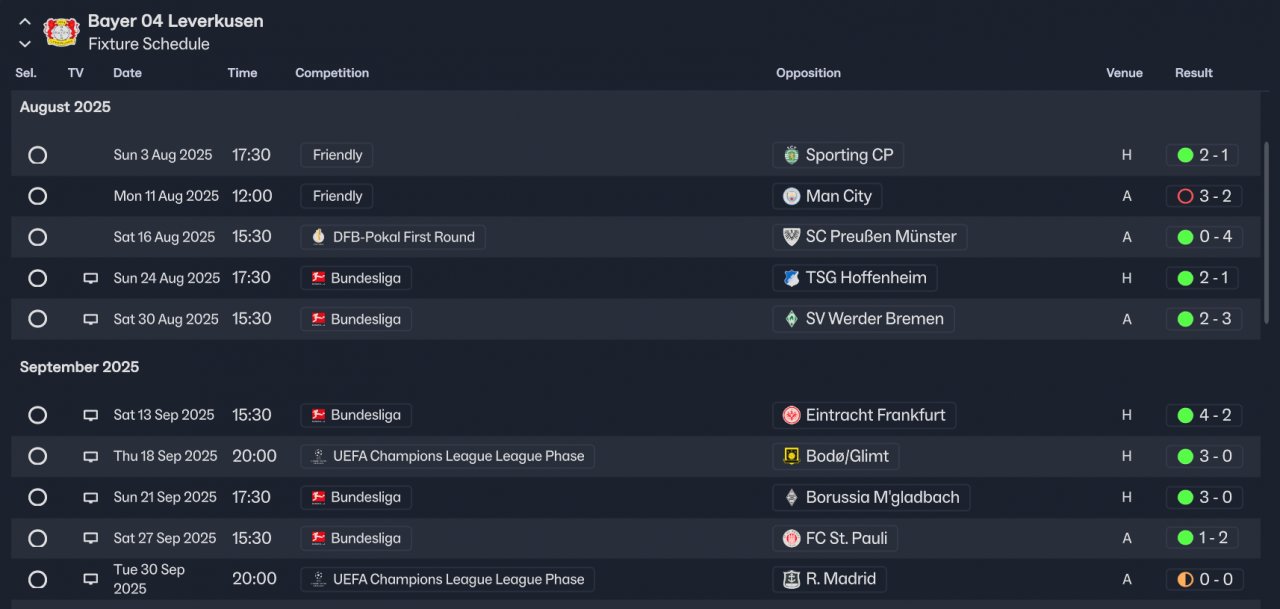Click the Eintracht Frankfurt badge icon
This screenshot has width=1280, height=609.
(x=791, y=415)
